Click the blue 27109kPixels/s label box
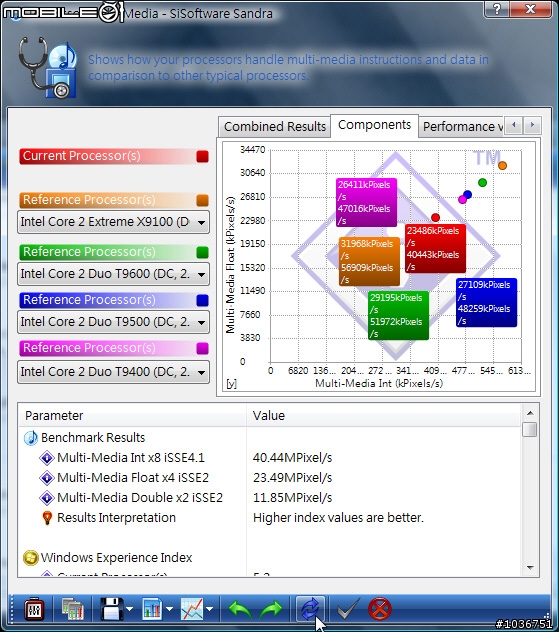Screen dimensions: 559x632 click(486, 303)
